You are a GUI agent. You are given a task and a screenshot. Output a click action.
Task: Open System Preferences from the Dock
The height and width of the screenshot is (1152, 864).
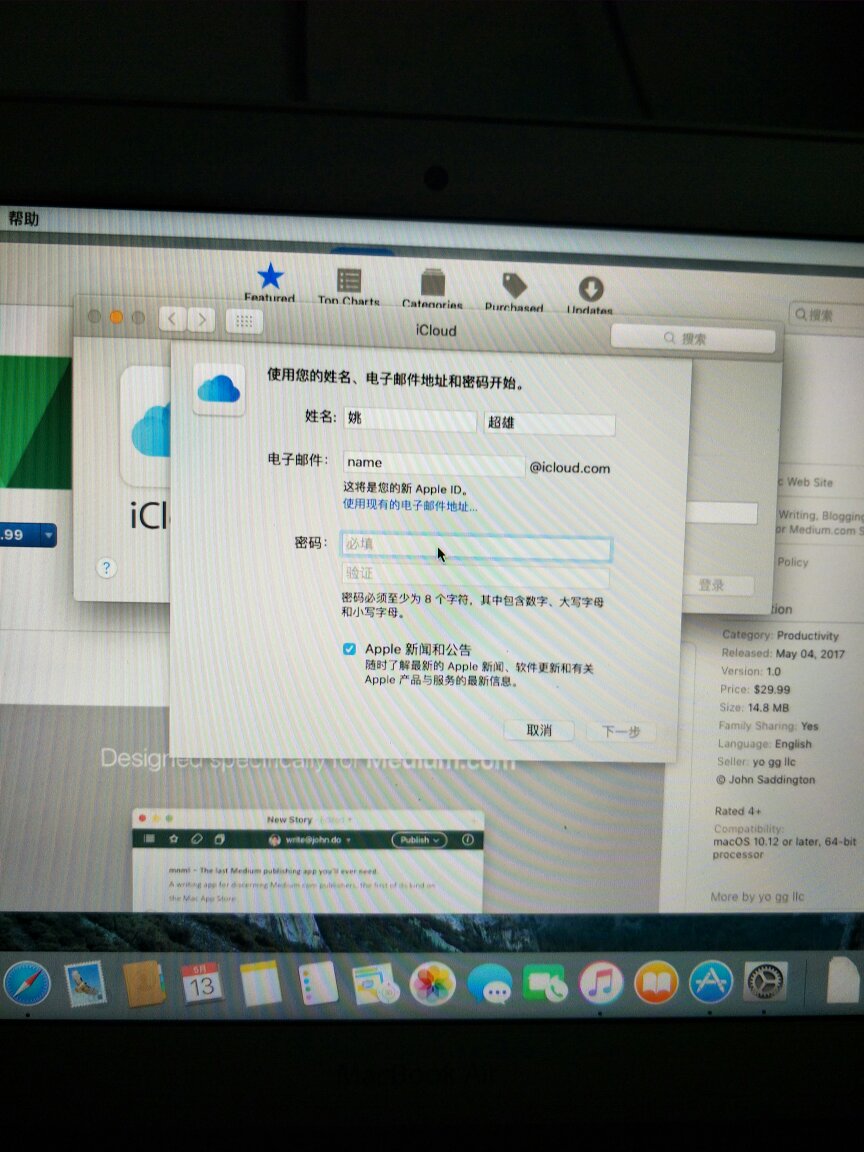click(x=765, y=982)
